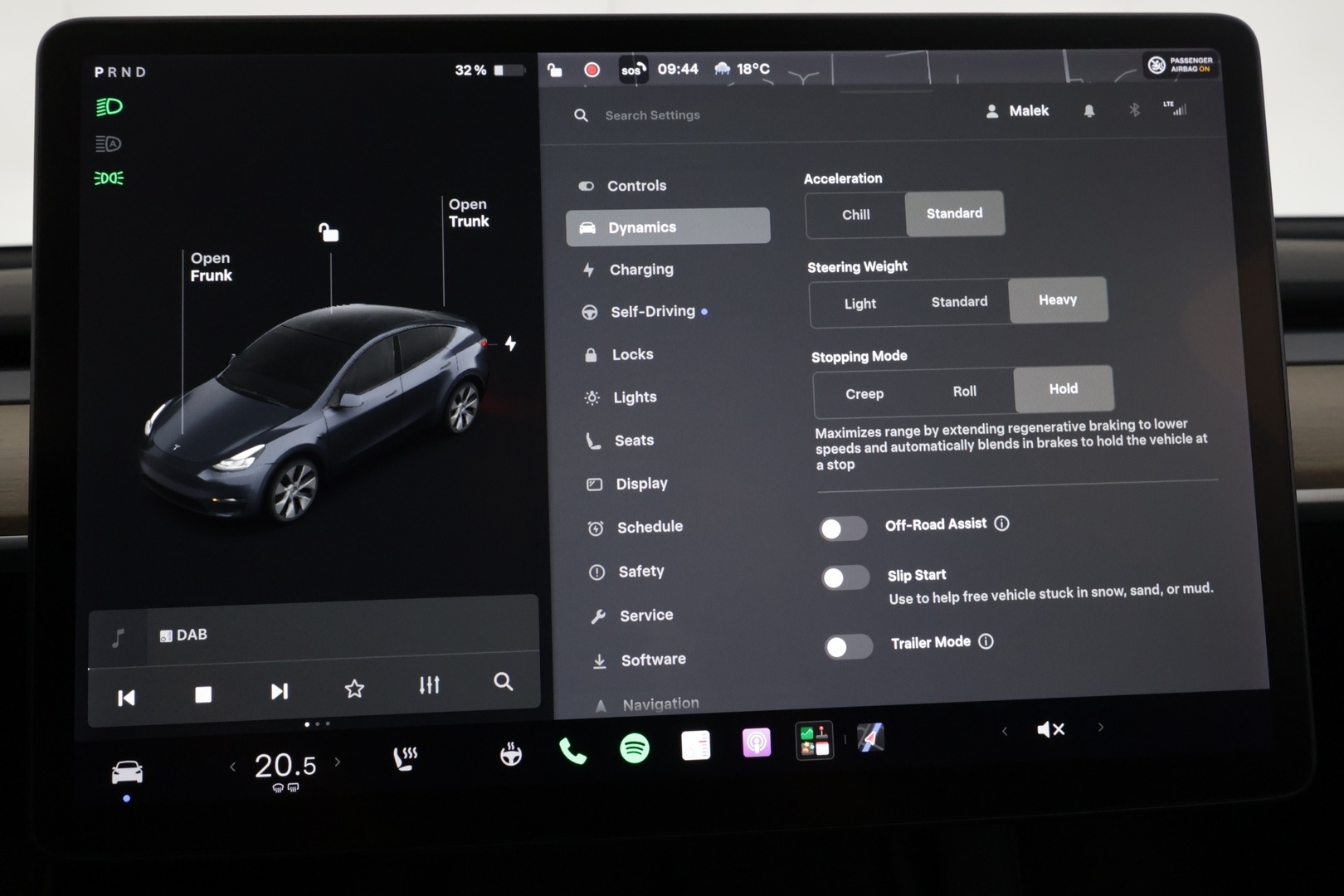
Task: Open weather icon showing 18°C
Action: pyautogui.click(x=723, y=69)
